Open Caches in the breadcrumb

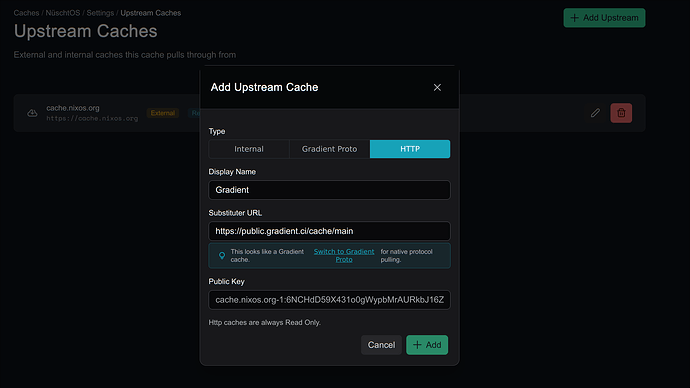point(26,13)
